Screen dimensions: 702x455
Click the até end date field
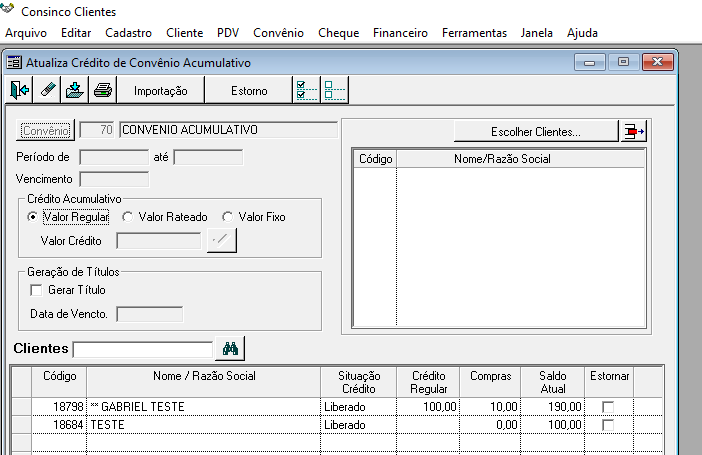(x=208, y=157)
